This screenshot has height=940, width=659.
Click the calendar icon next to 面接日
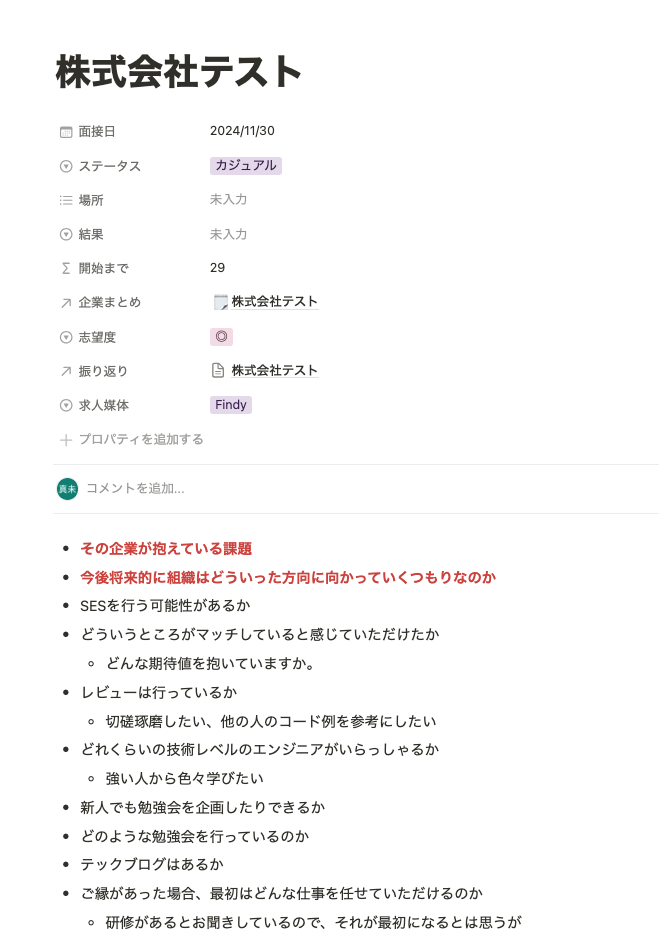pos(64,131)
